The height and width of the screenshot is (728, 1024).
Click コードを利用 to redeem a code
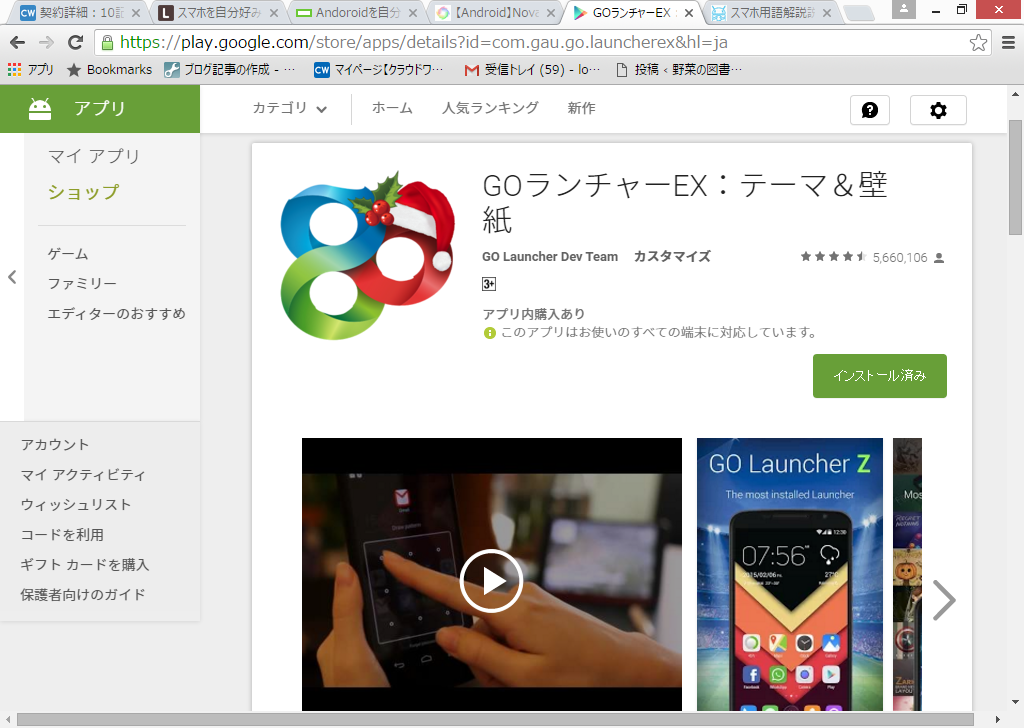tap(62, 535)
